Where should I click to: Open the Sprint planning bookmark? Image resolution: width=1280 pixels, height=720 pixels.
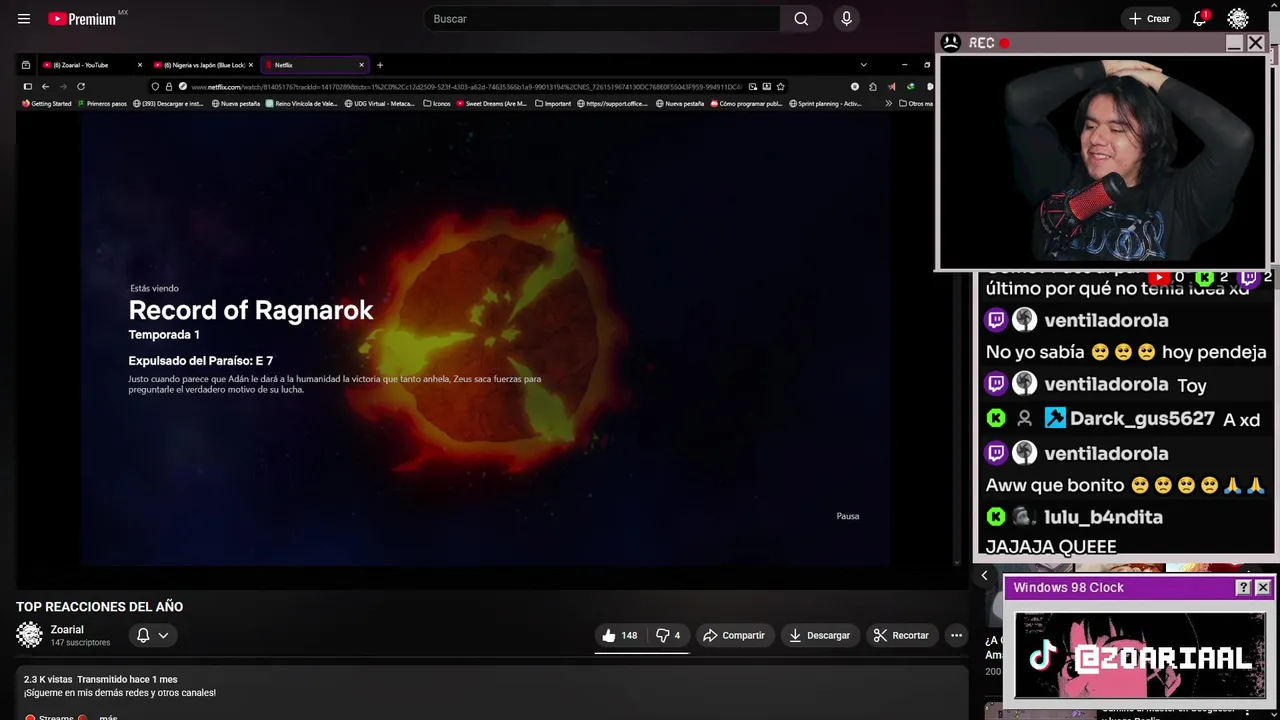pyautogui.click(x=825, y=103)
